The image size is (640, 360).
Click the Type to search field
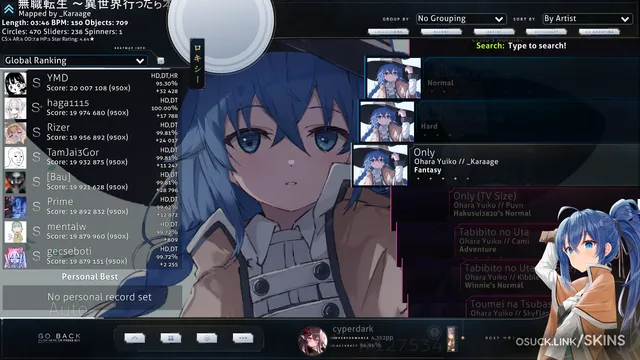[x=521, y=46]
